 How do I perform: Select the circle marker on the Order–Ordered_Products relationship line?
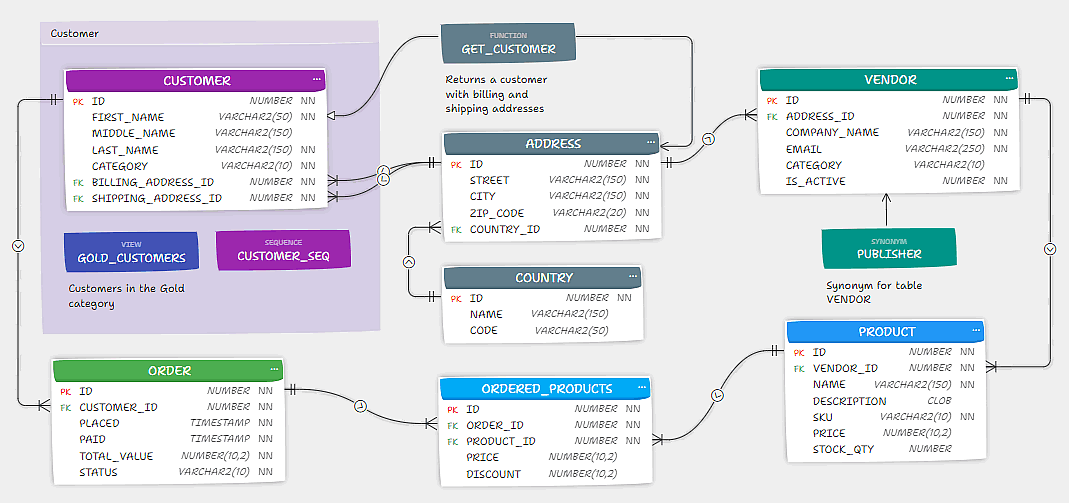(360, 406)
